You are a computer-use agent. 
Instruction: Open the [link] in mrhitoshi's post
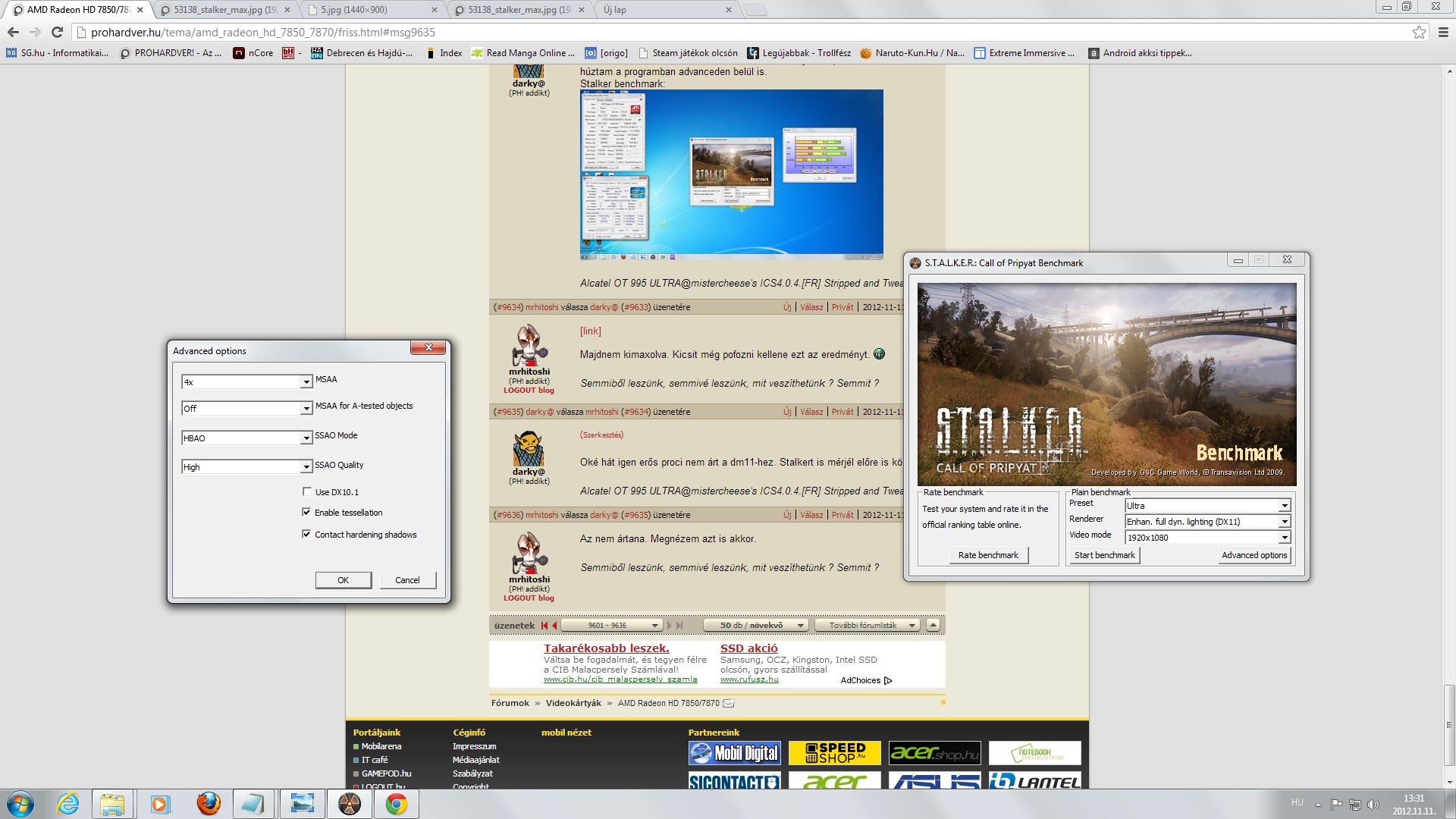click(x=590, y=331)
